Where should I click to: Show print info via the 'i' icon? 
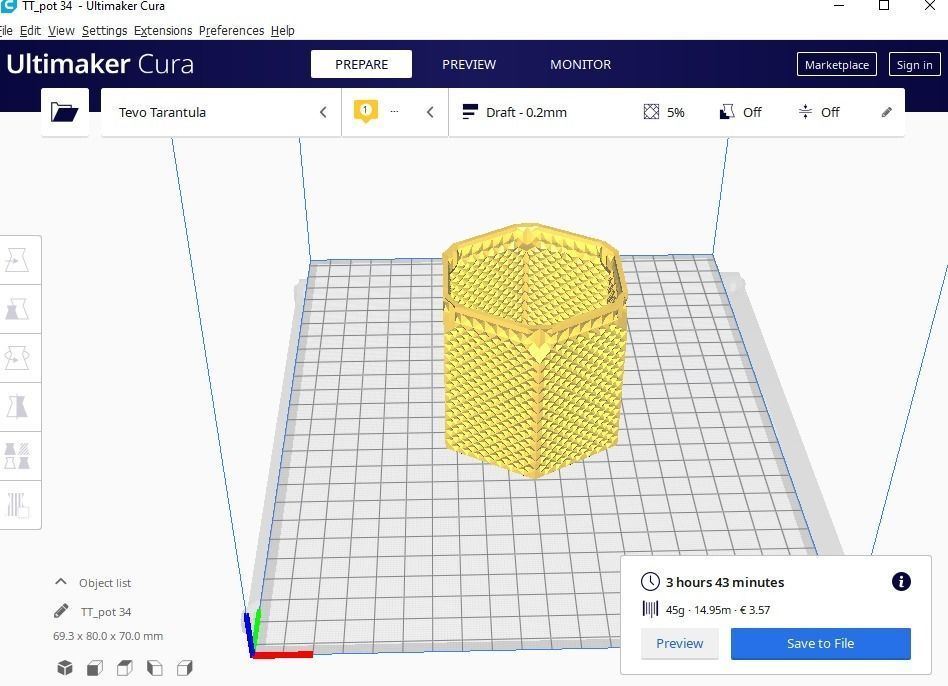901,581
